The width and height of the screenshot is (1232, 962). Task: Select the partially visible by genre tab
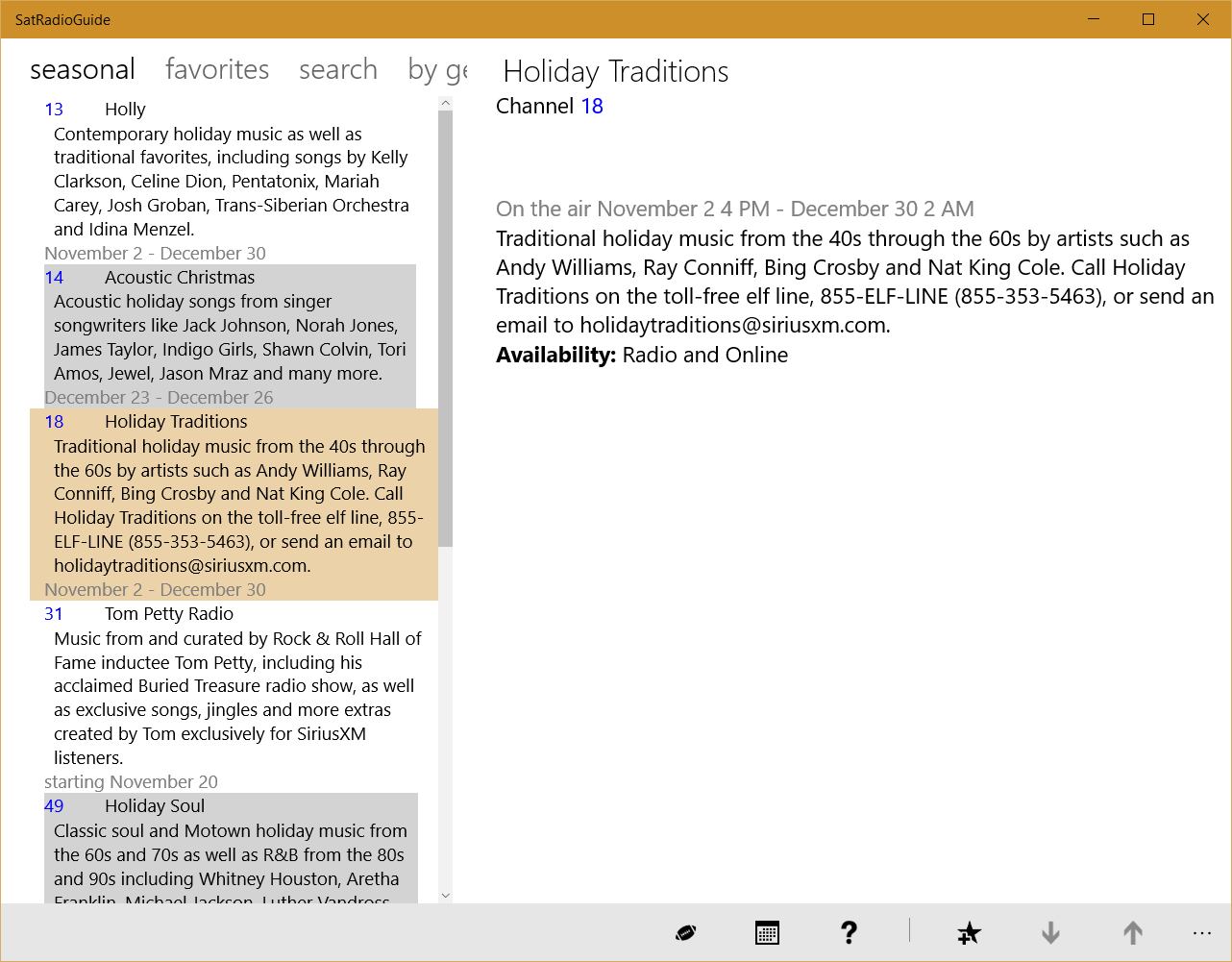coord(437,70)
